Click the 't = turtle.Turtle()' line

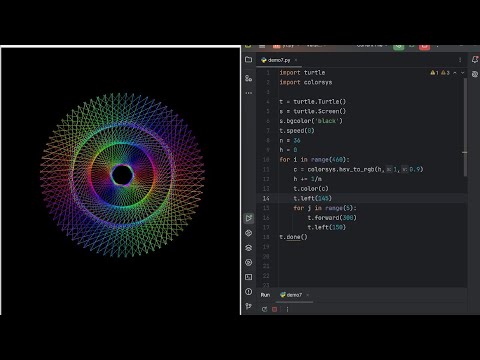coord(313,102)
